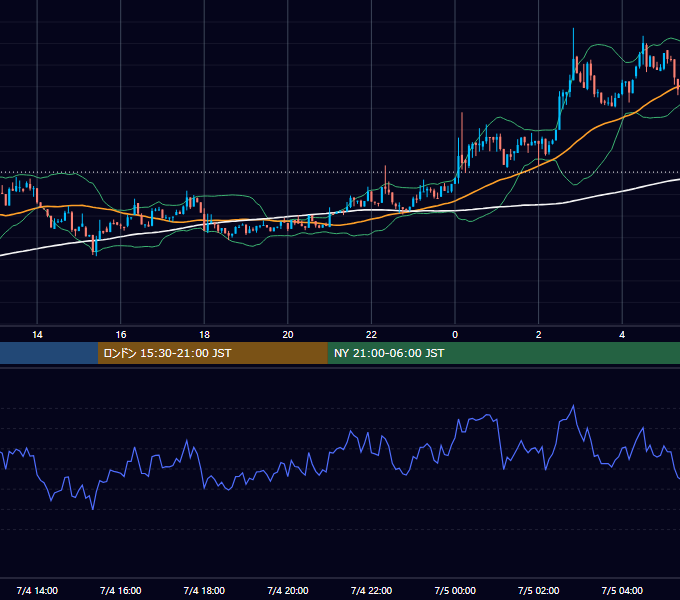
Task: Click the NY 21:00-06:00 JST session bar
Action: tap(503, 353)
